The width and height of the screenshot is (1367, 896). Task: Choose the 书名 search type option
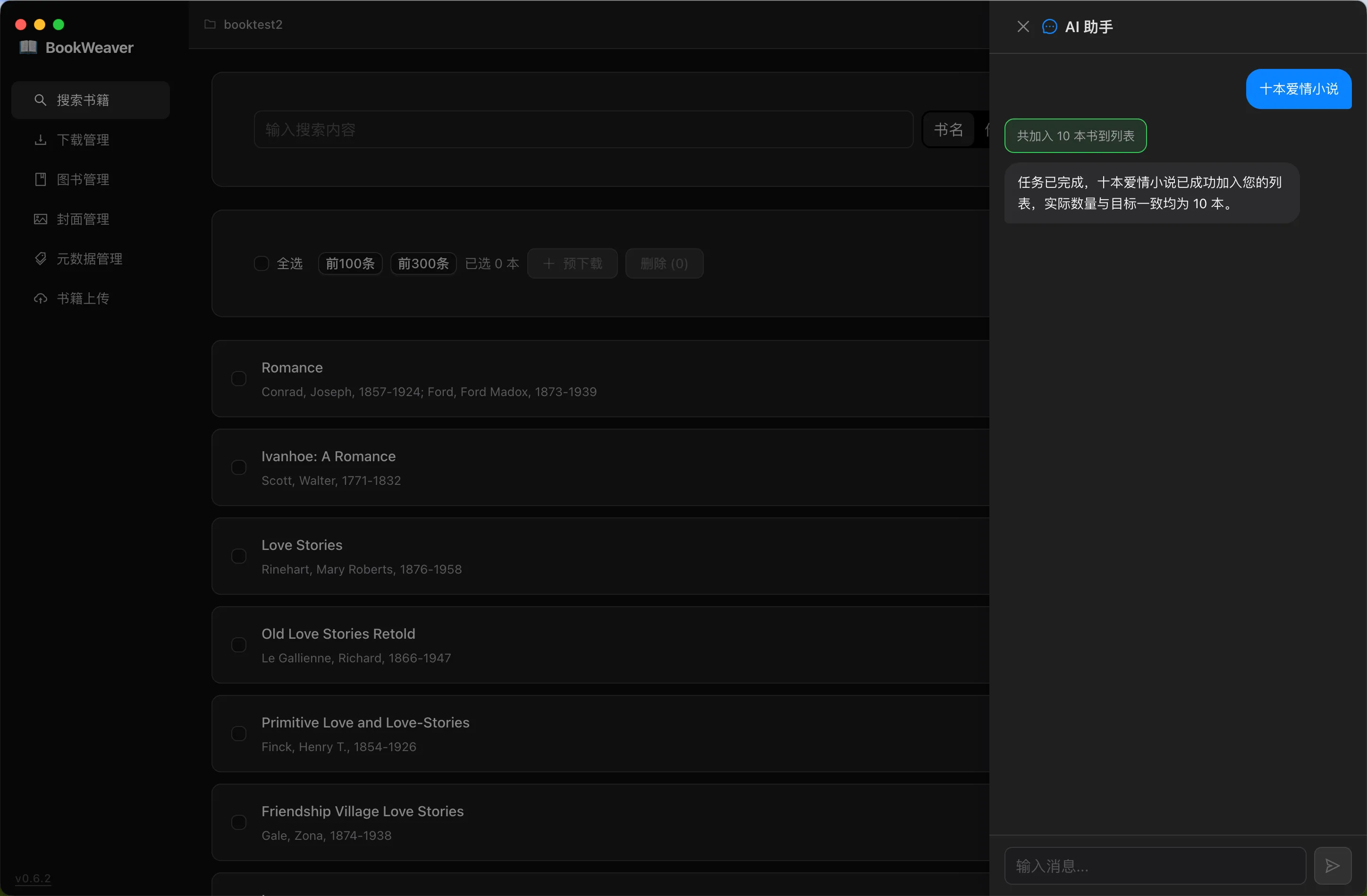pos(948,130)
